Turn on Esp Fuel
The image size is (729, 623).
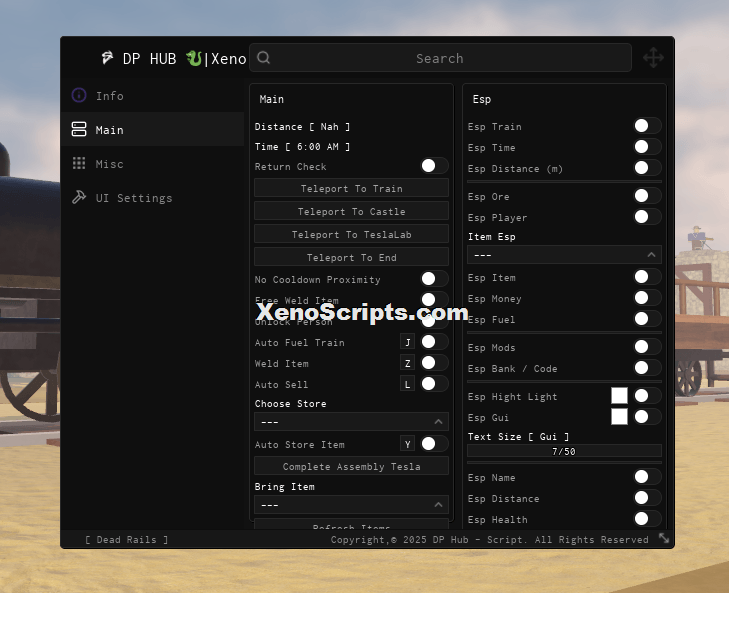(x=648, y=318)
